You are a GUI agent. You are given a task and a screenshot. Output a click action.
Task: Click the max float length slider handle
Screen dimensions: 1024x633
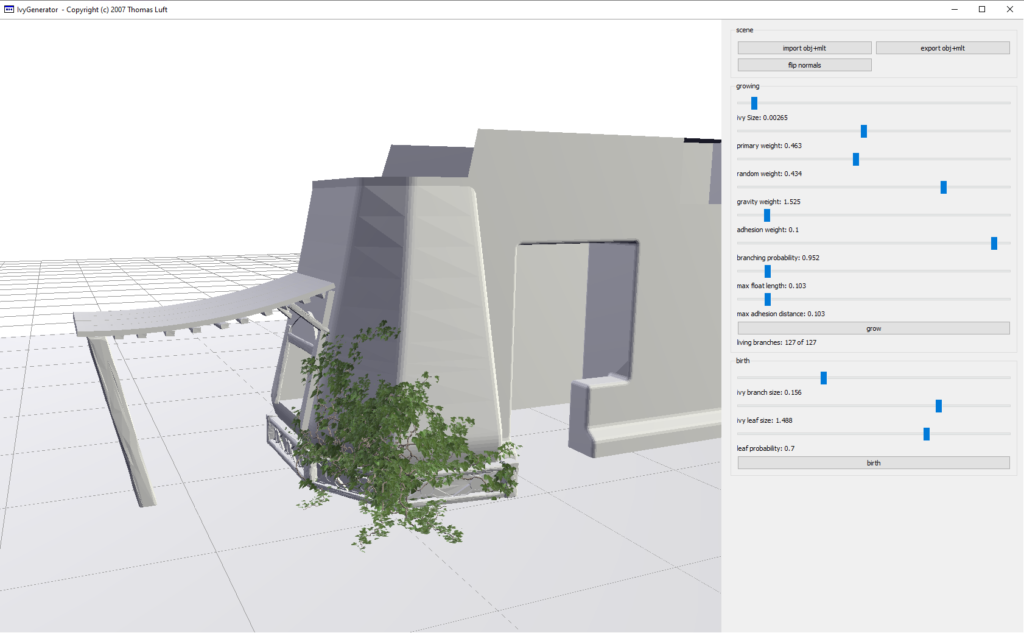click(x=768, y=271)
